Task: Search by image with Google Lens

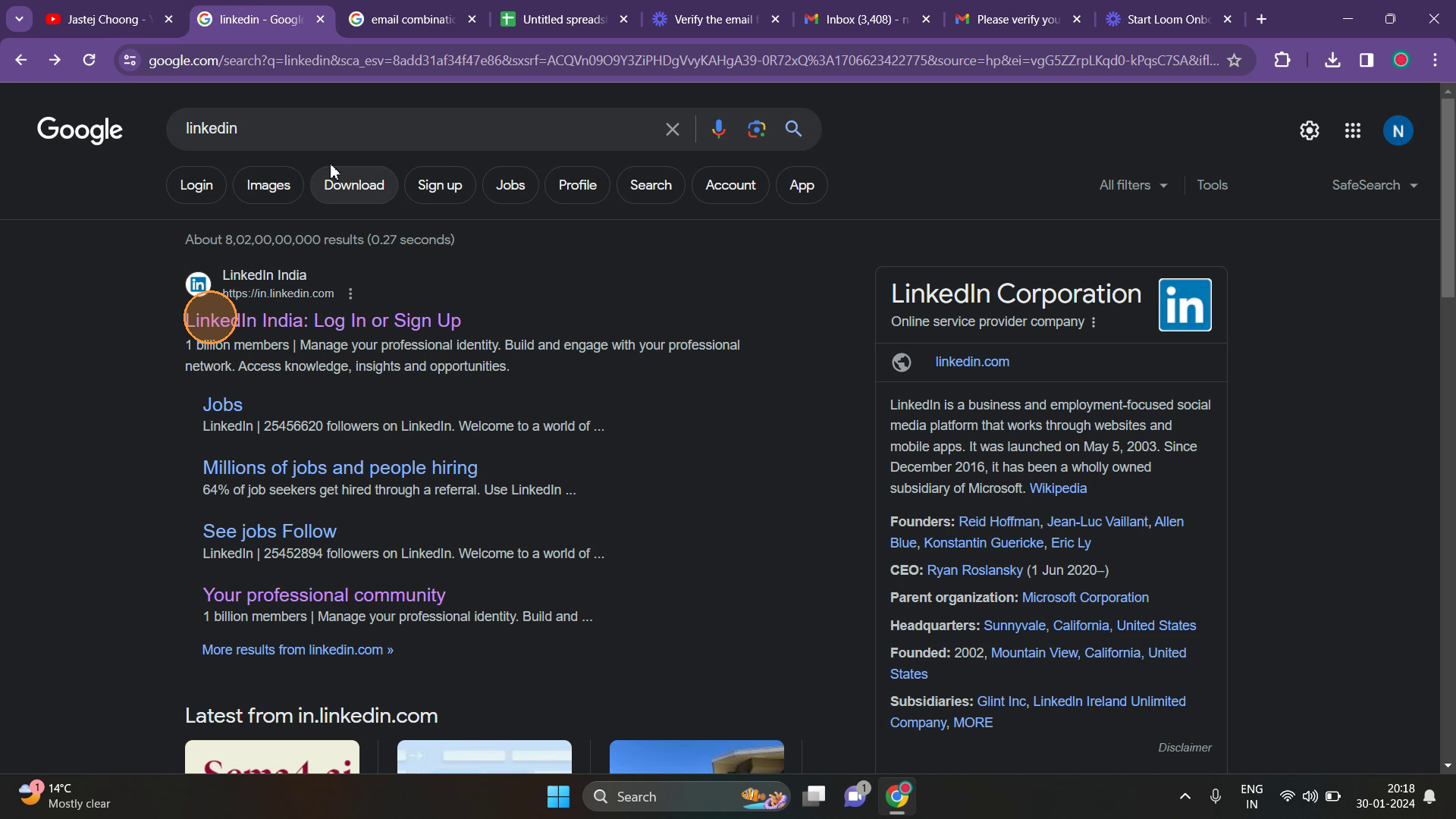Action: pos(756,129)
